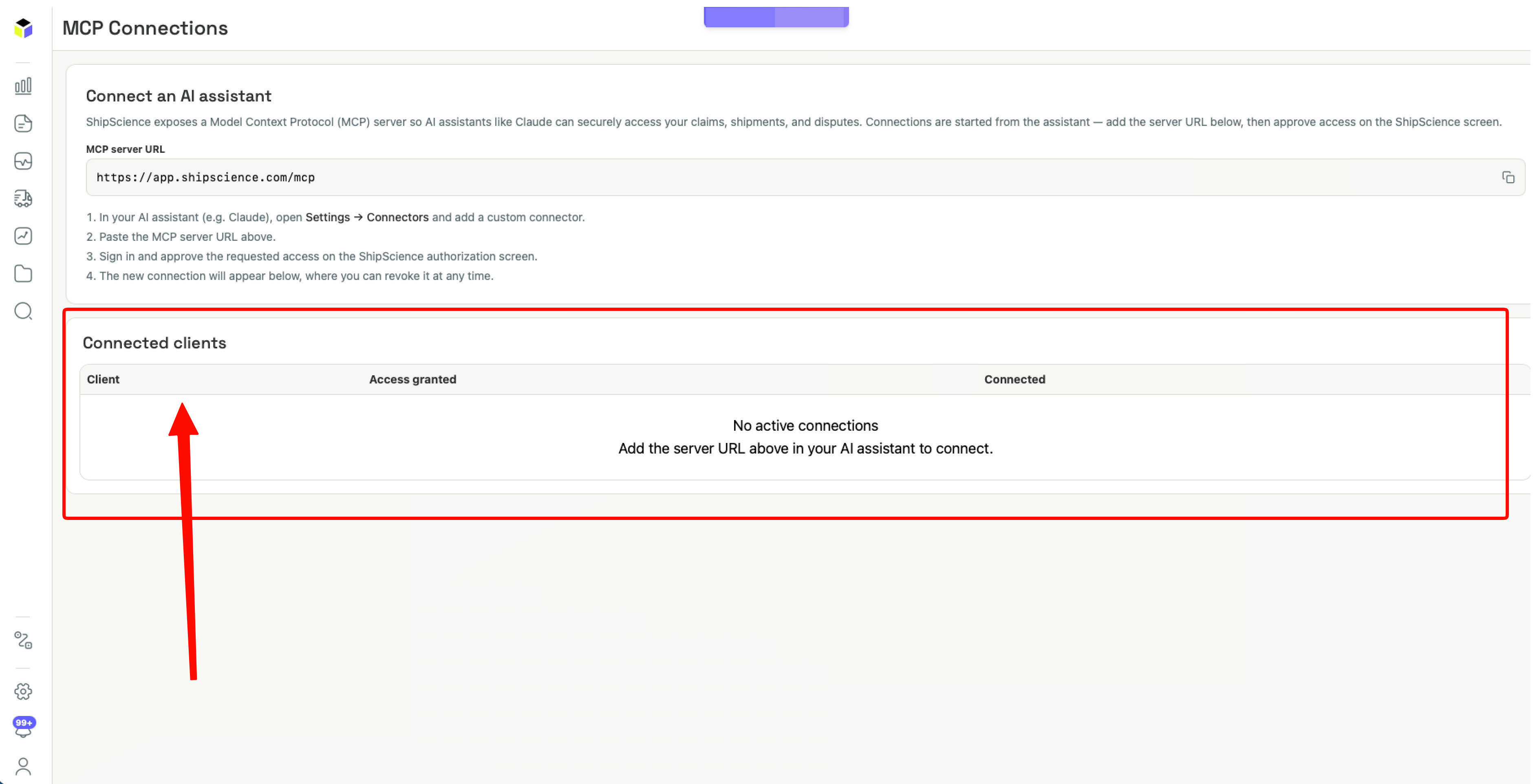Click the MCP Connections page title

pyautogui.click(x=145, y=28)
